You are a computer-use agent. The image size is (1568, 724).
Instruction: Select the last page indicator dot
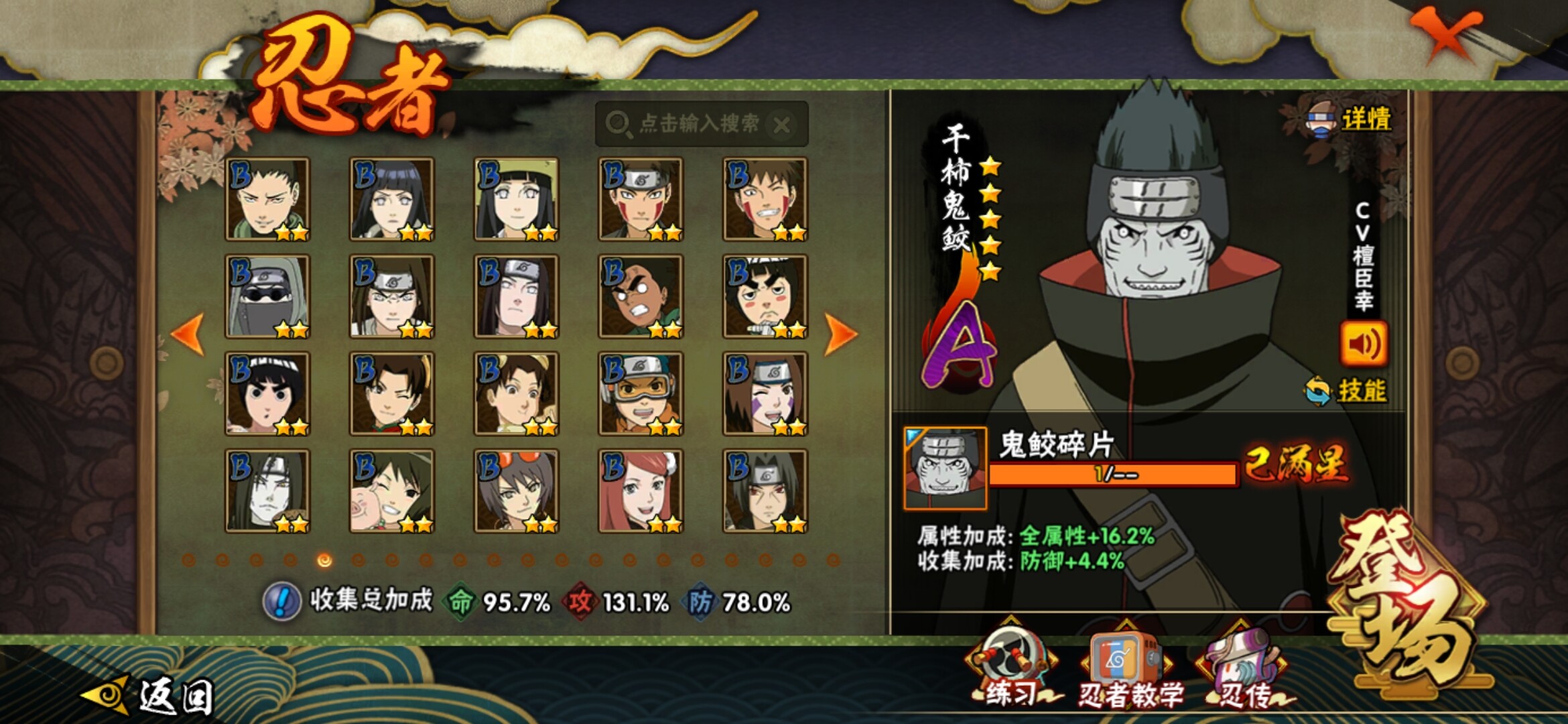pos(833,560)
